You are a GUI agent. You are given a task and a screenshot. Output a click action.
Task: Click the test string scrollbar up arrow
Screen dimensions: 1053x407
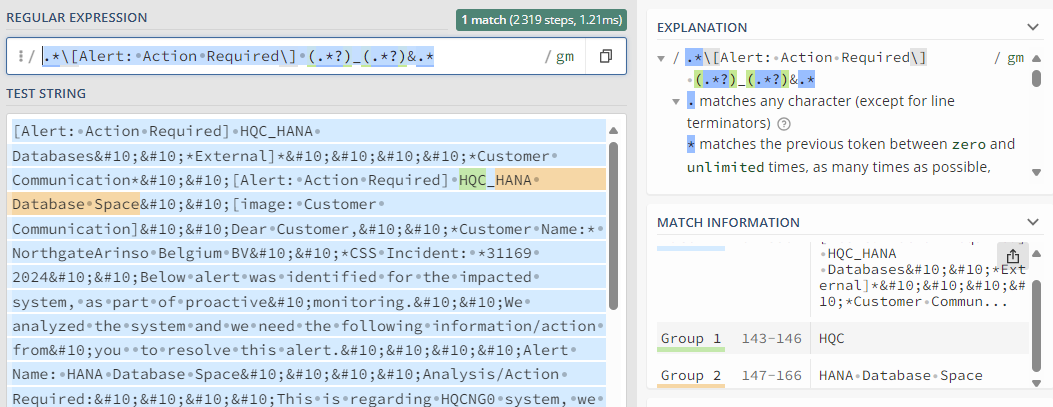click(612, 131)
